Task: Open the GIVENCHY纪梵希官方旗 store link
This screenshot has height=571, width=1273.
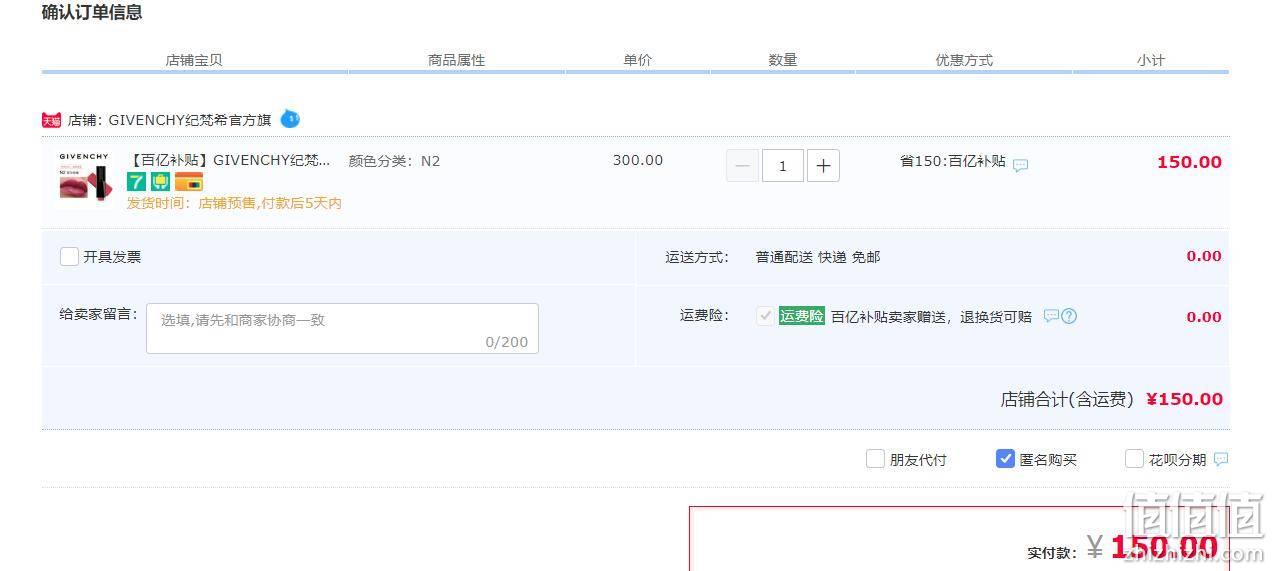Action: tap(190, 120)
